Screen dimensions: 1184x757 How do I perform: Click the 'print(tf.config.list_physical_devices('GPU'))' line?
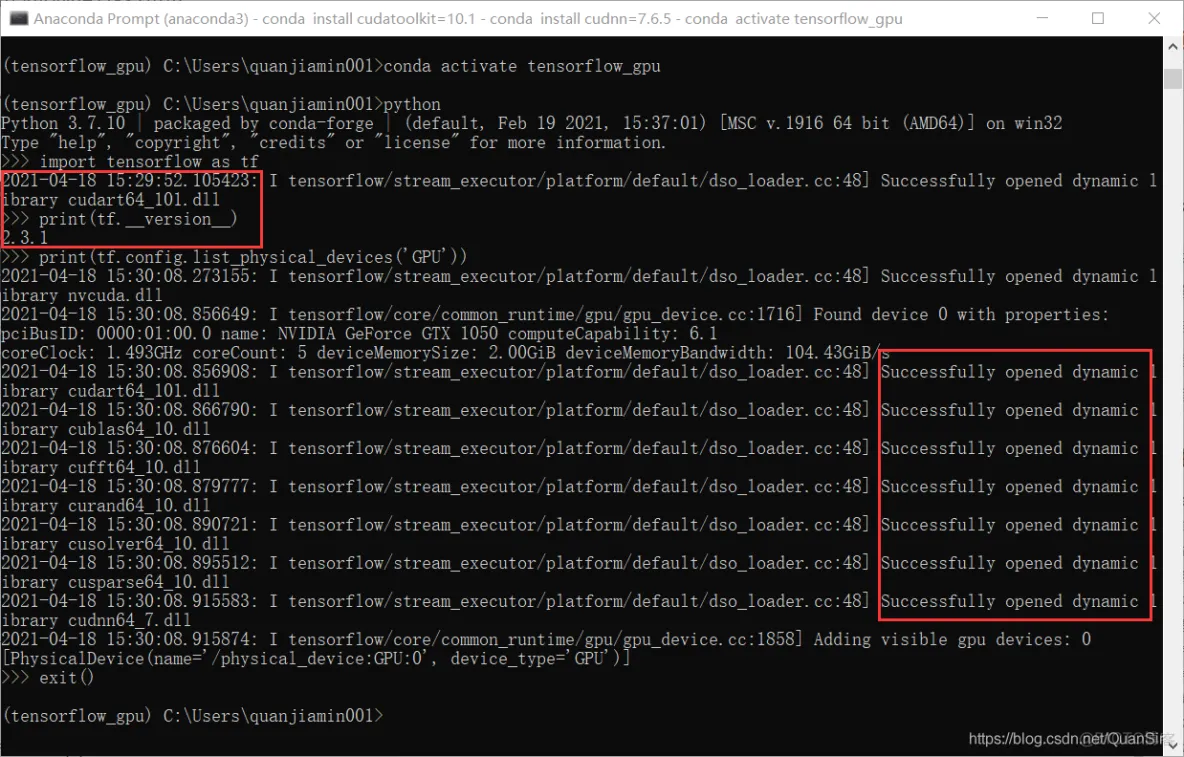235,257
